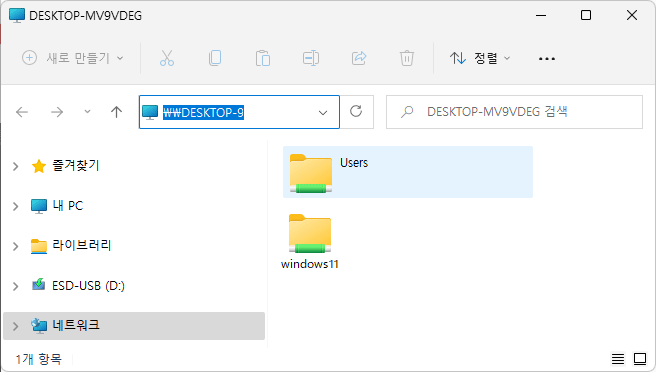Minimize the DESKTOP-MV9VDEG window
This screenshot has height=372, width=656.
(x=541, y=15)
